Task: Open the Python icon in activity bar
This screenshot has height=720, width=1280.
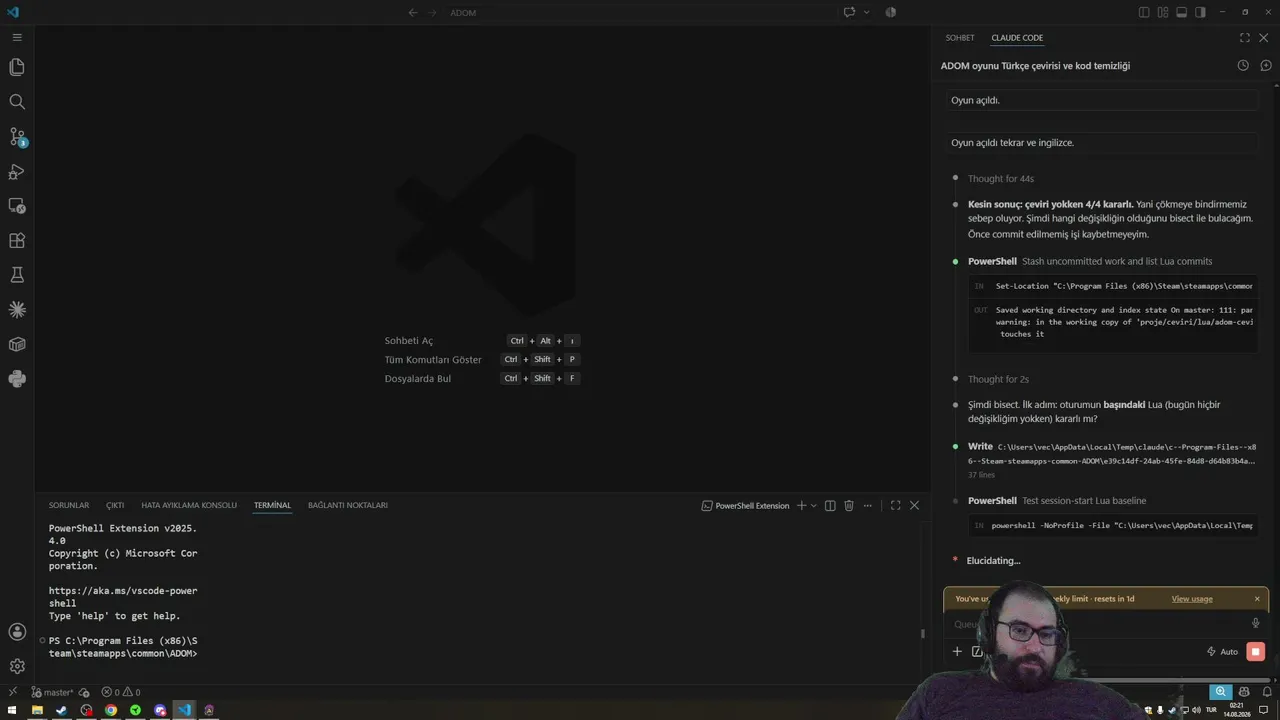Action: point(17,379)
